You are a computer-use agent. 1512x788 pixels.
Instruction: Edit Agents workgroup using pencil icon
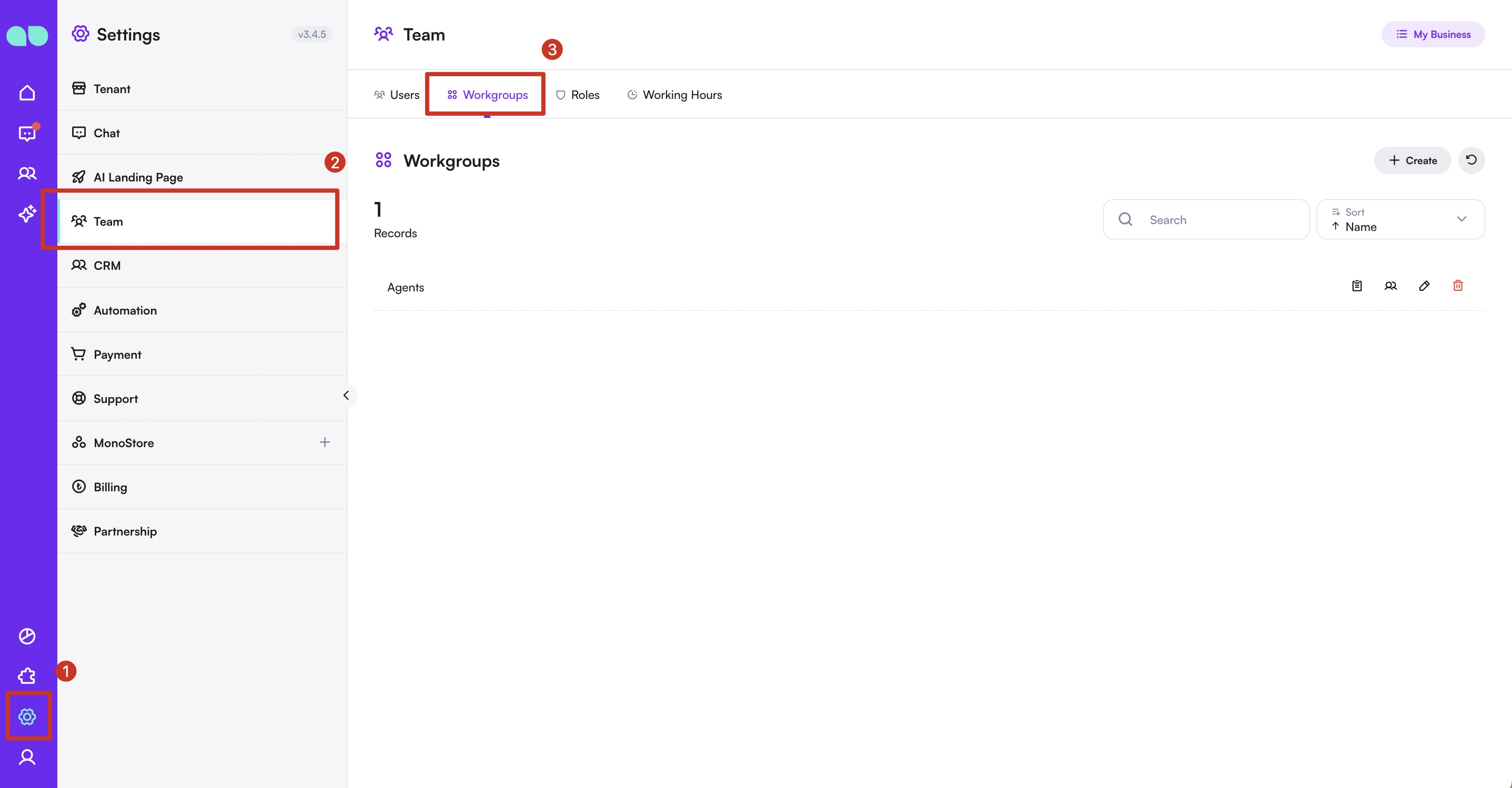pos(1424,286)
